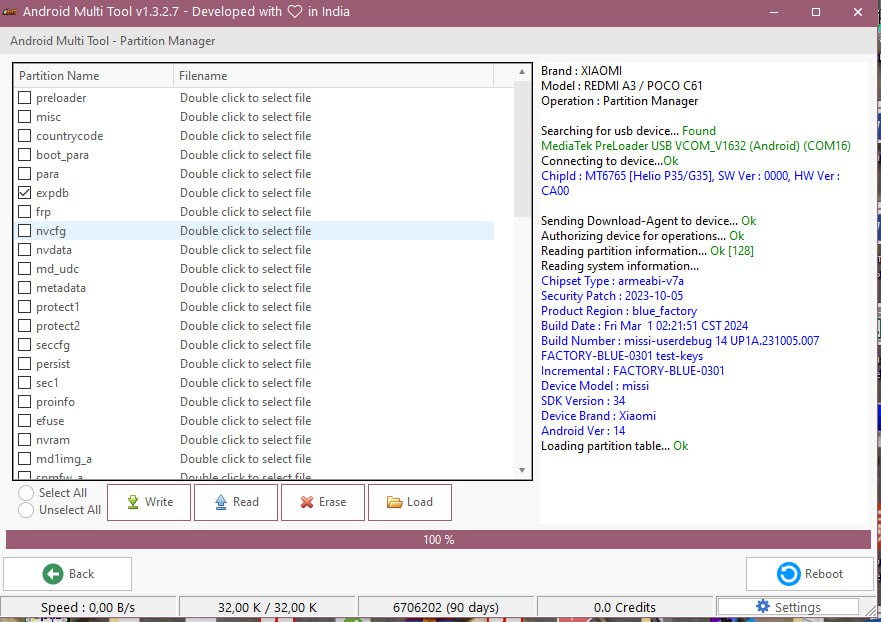Click the app logo in title bar
Image resolution: width=881 pixels, height=622 pixels.
10,12
